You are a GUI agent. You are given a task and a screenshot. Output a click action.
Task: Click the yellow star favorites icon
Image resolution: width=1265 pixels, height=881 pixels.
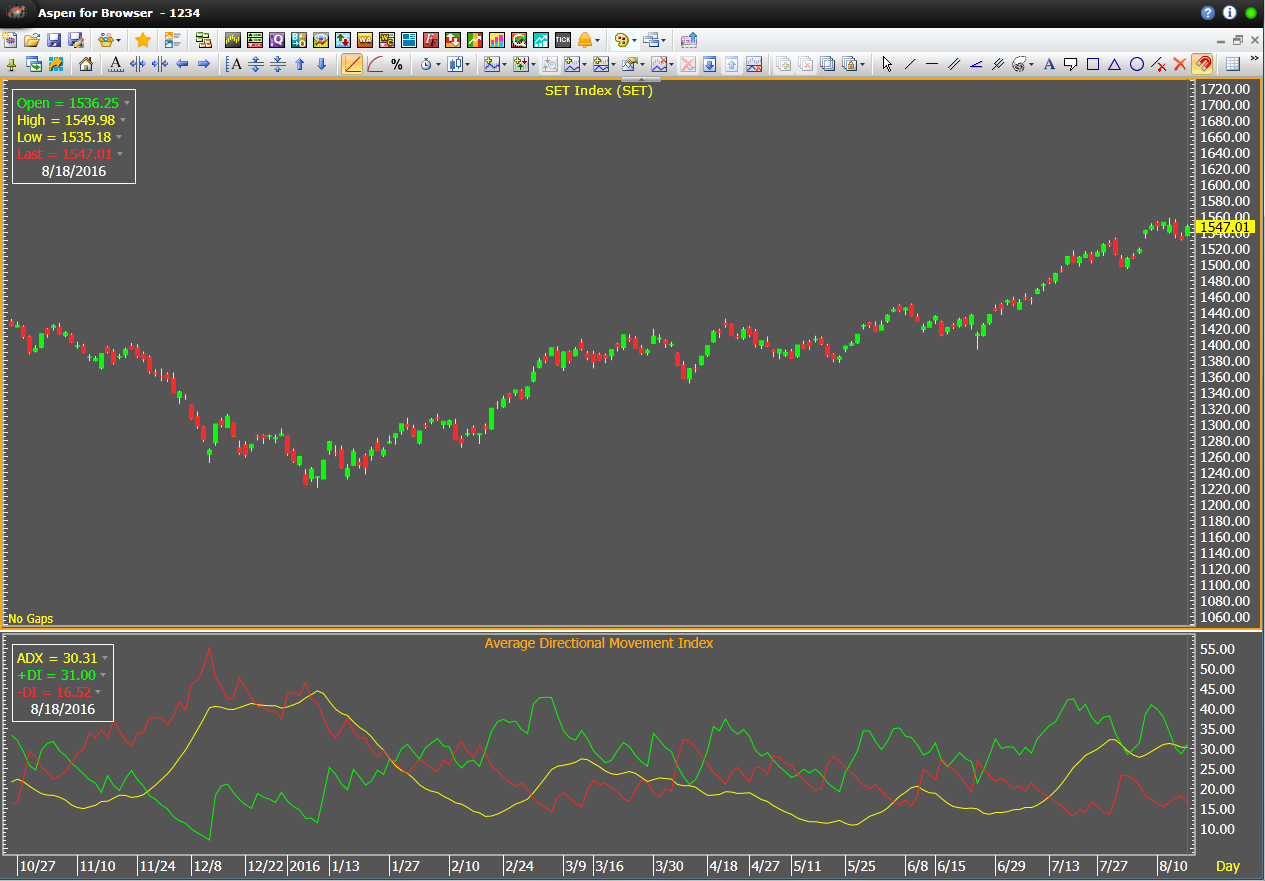[143, 40]
